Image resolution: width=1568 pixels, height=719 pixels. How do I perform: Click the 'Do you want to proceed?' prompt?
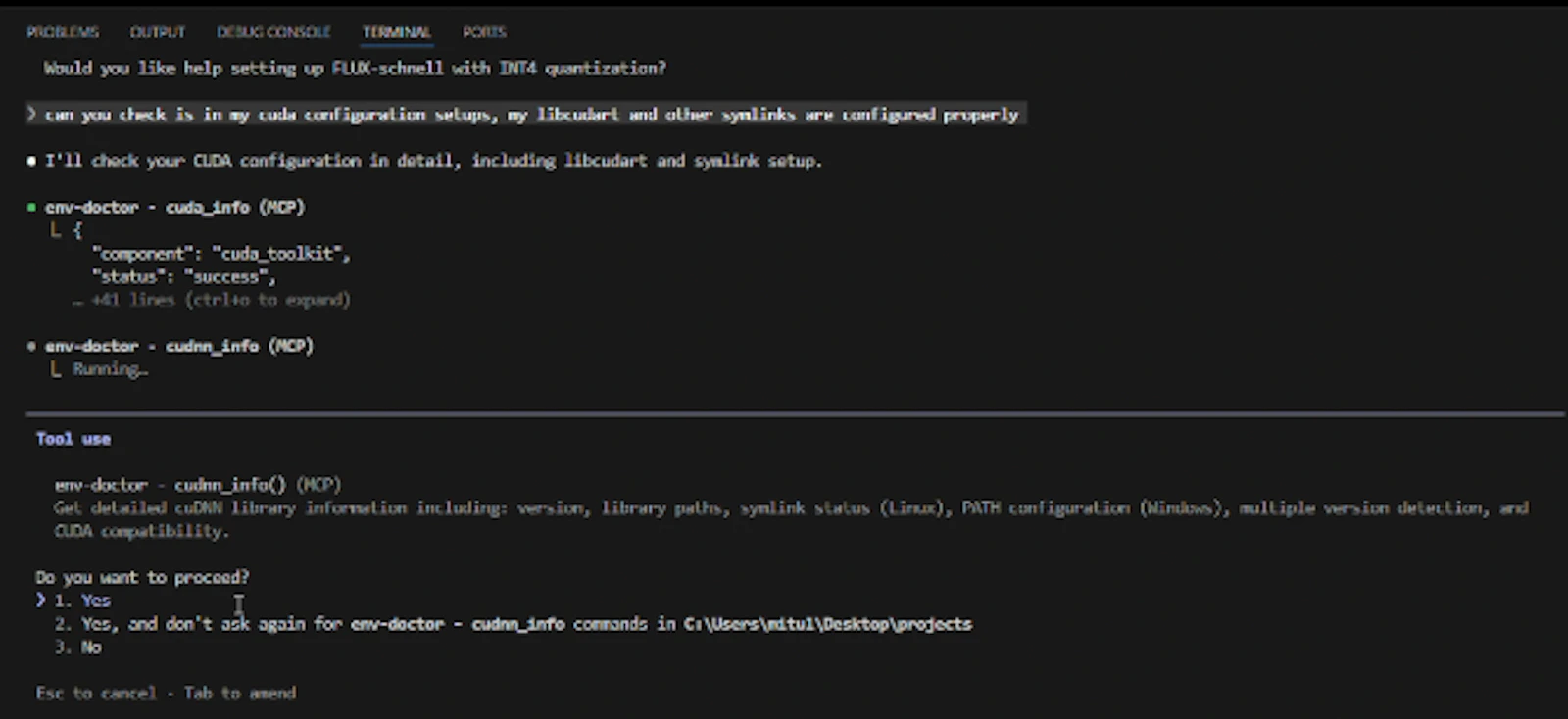tap(142, 577)
